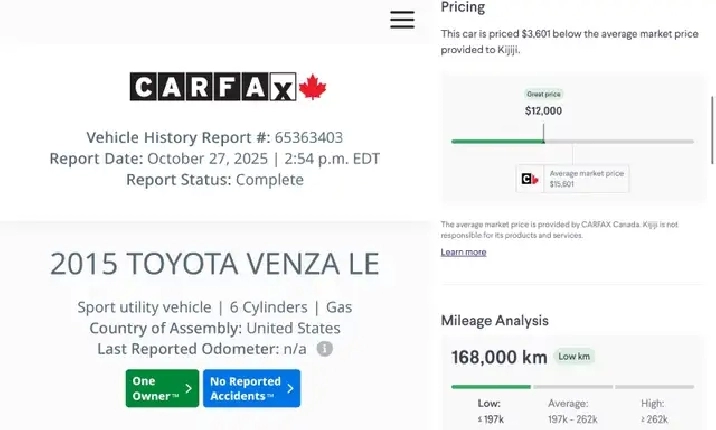Click the $12,000 price label
Viewport: 716px width, 430px height.
(x=543, y=111)
